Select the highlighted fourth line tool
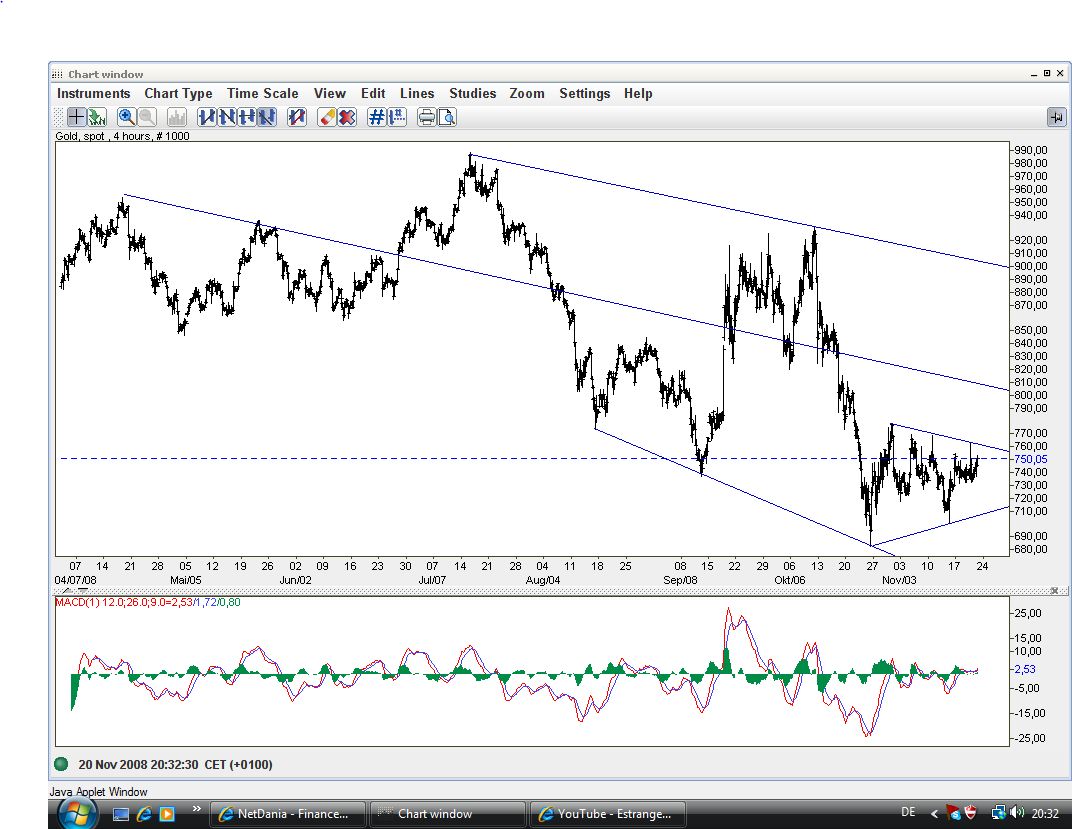 coord(267,118)
